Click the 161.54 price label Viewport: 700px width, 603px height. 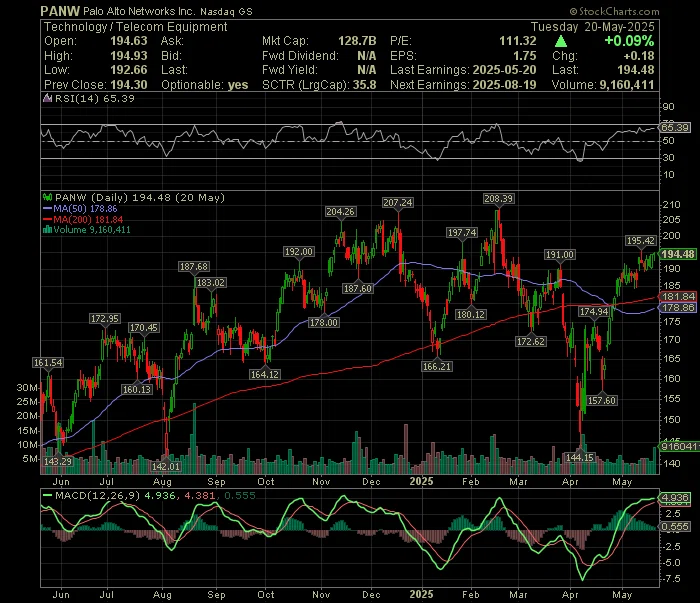click(x=48, y=362)
